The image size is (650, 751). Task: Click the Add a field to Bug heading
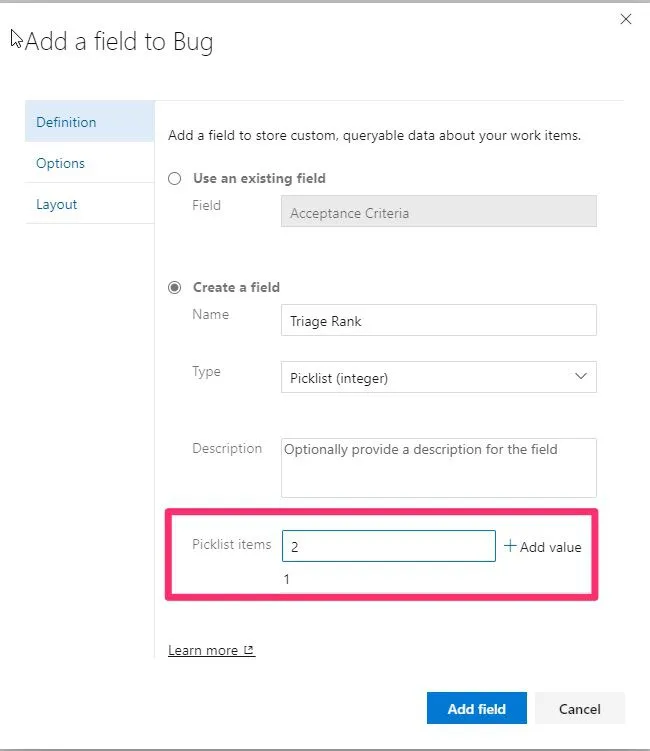pyautogui.click(x=119, y=42)
